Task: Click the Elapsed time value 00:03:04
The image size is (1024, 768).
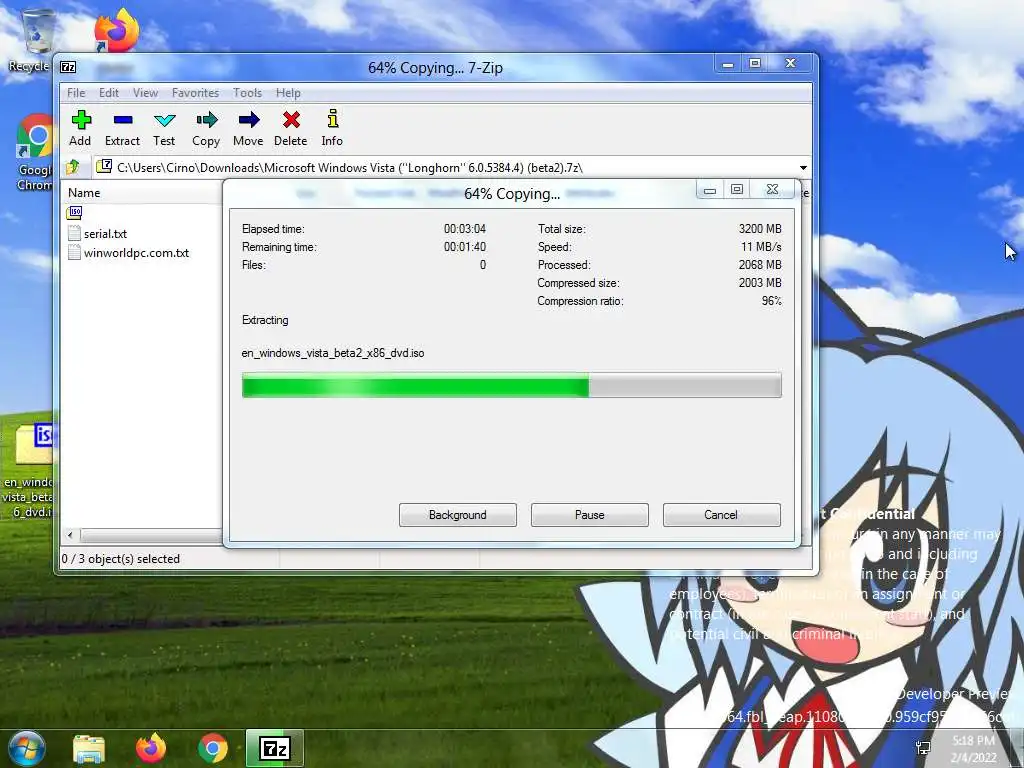Action: click(465, 229)
